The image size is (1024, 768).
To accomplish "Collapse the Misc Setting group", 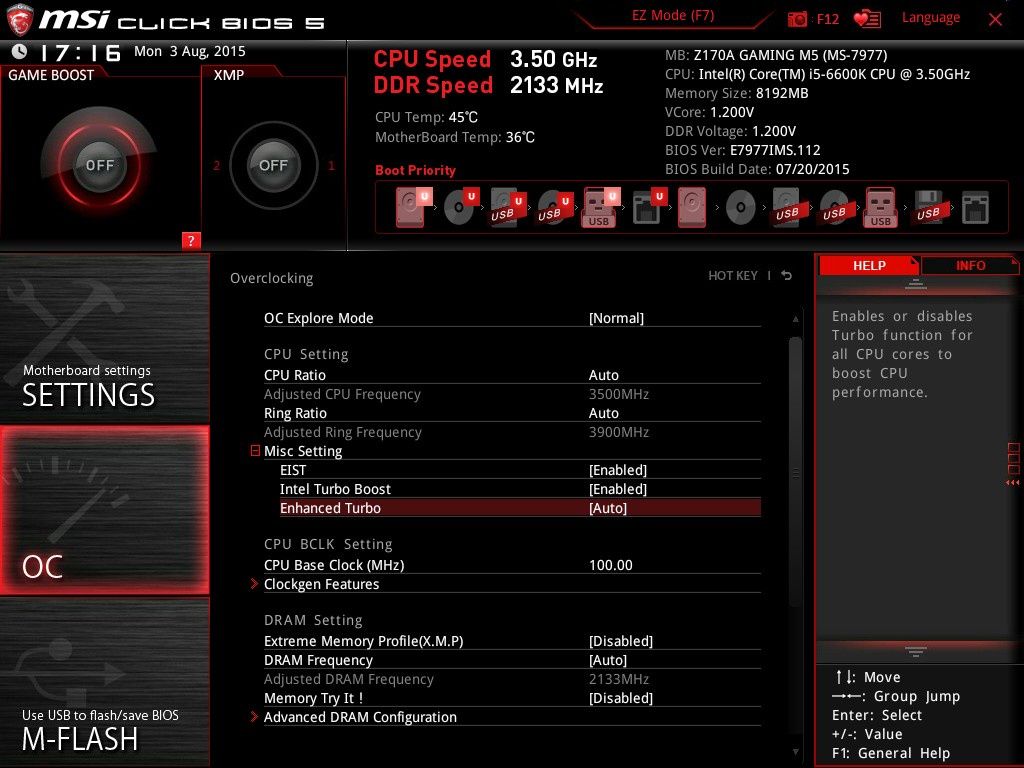I will (x=255, y=451).
